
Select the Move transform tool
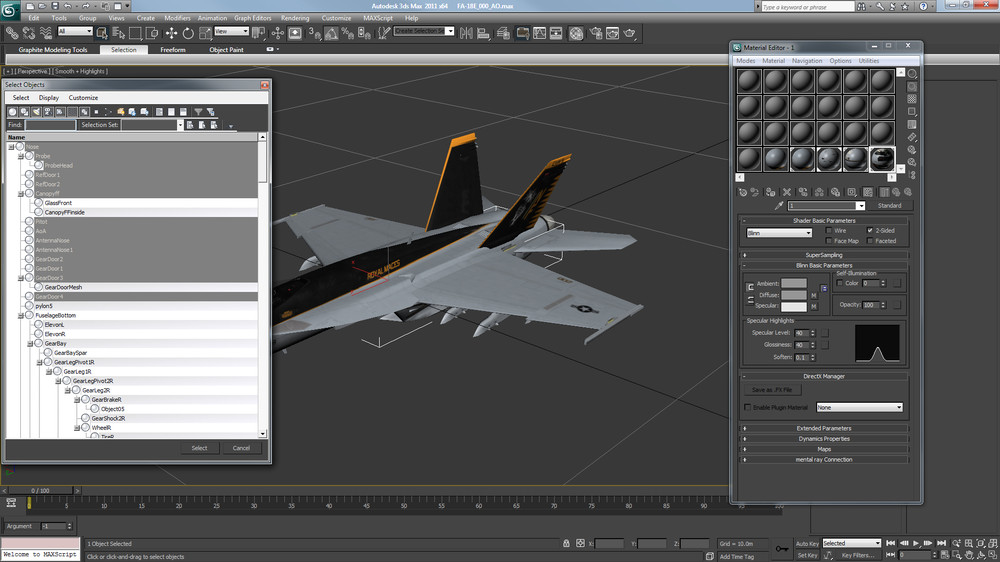(x=171, y=33)
